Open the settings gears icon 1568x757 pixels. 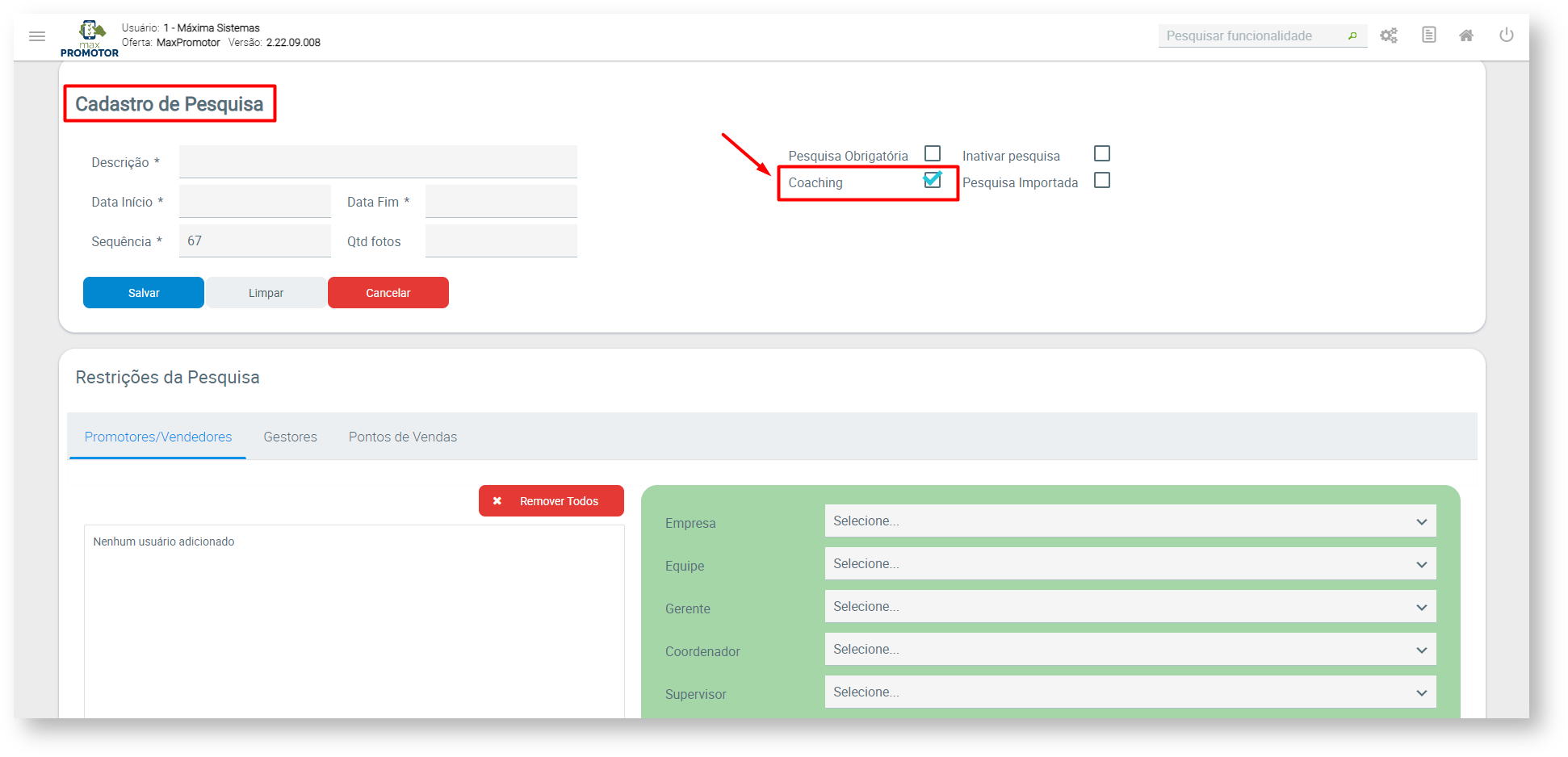pyautogui.click(x=1389, y=36)
